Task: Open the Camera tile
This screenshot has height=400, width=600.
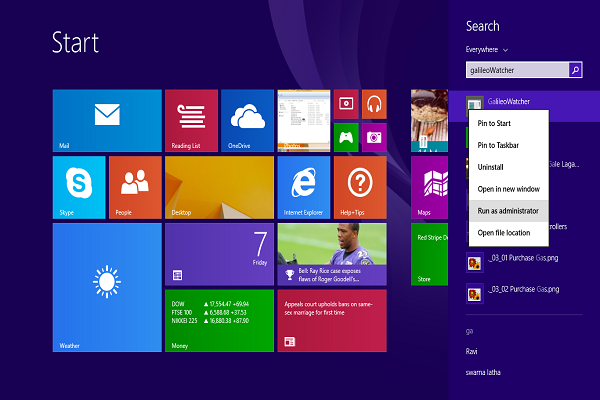Action: pyautogui.click(x=374, y=137)
